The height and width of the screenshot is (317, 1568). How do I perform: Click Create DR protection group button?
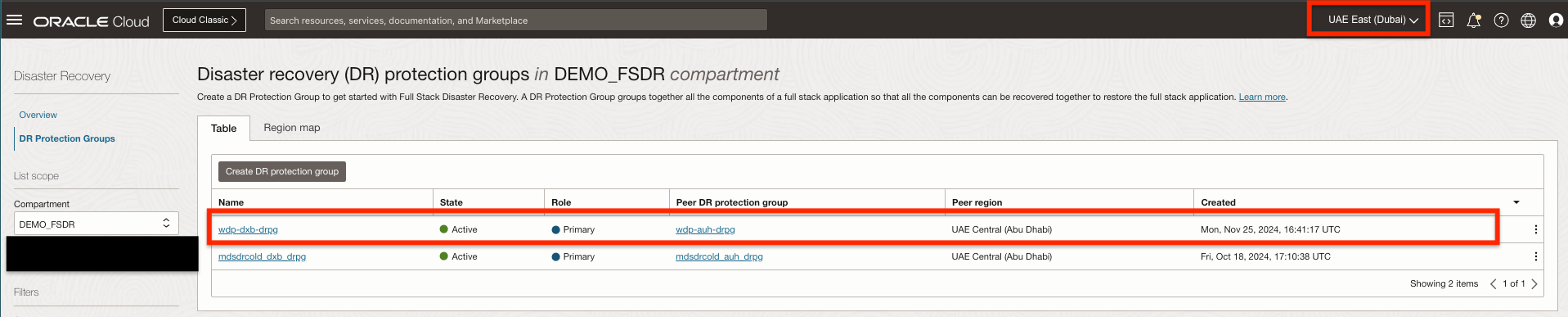pos(282,171)
